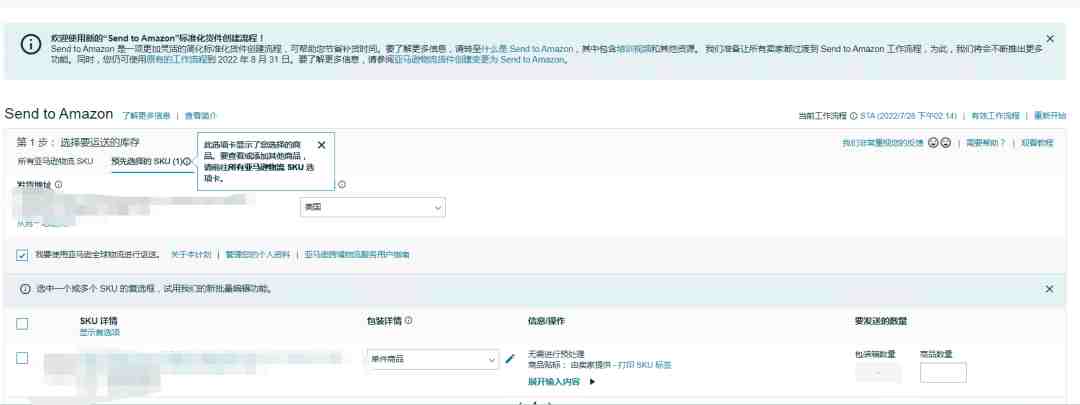The image size is (1080, 405).
Task: Open the 单件商品 packing dropdown
Action: 433,359
